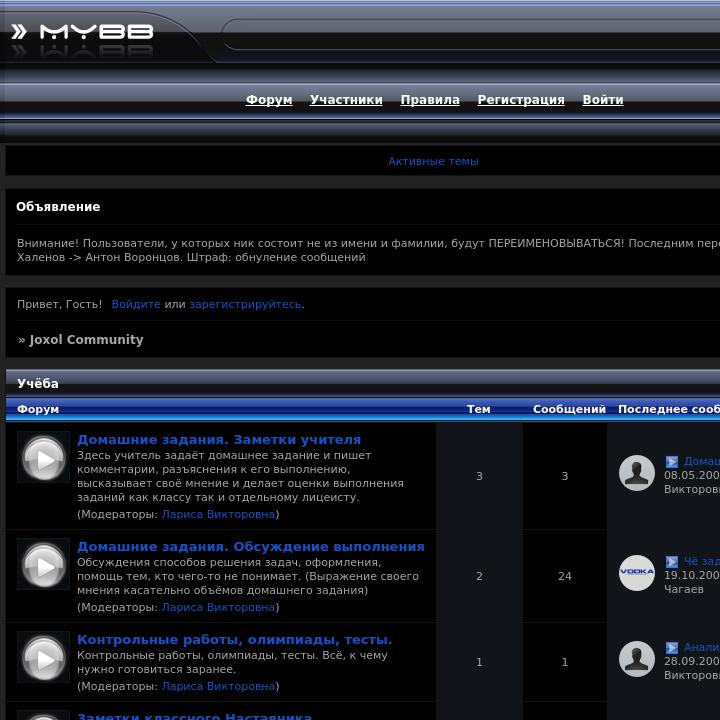Open last post link starting Домаш
The width and height of the screenshot is (720, 720).
[702, 461]
